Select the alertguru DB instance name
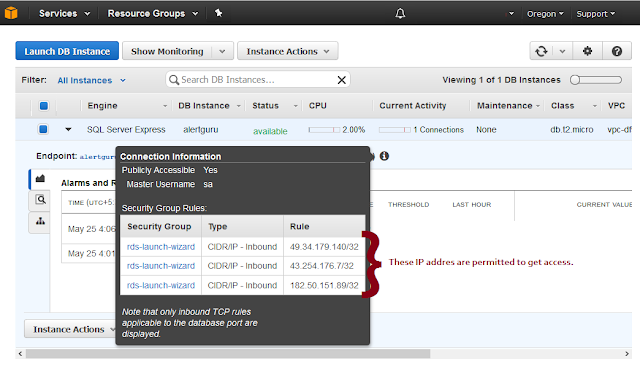640x370 pixels. tap(200, 130)
